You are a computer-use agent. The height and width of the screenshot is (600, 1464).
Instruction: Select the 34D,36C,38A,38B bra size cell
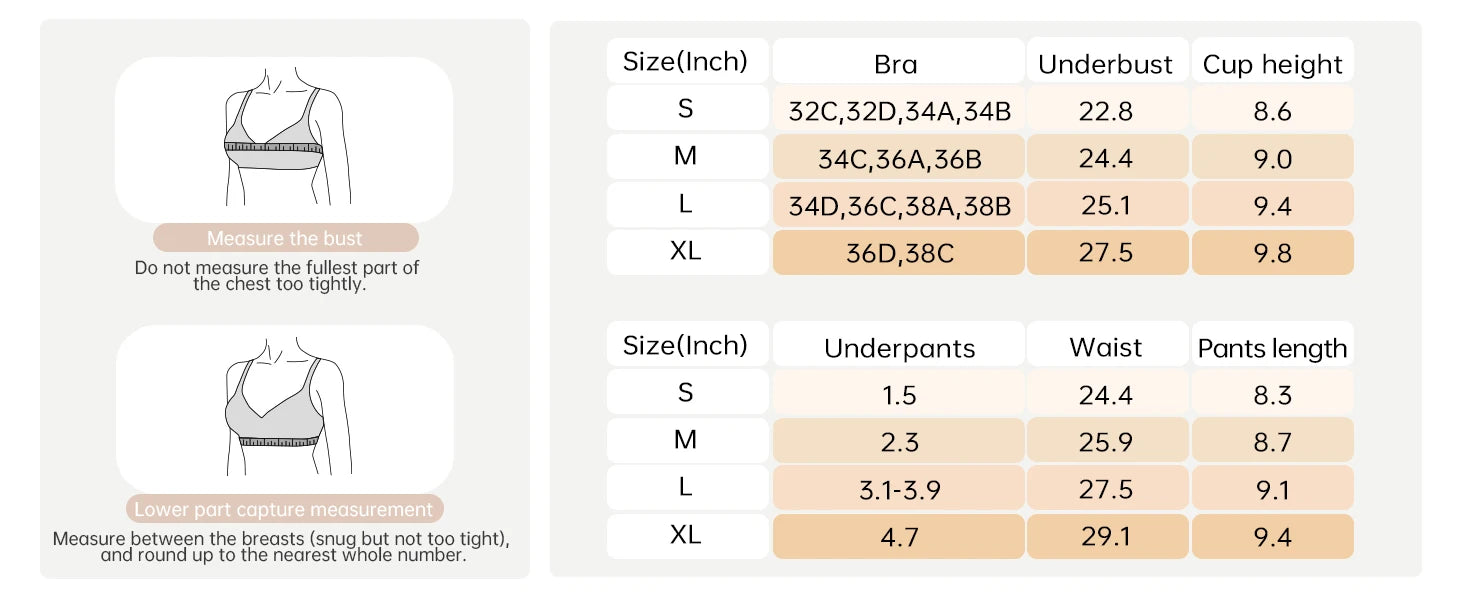[x=898, y=204]
